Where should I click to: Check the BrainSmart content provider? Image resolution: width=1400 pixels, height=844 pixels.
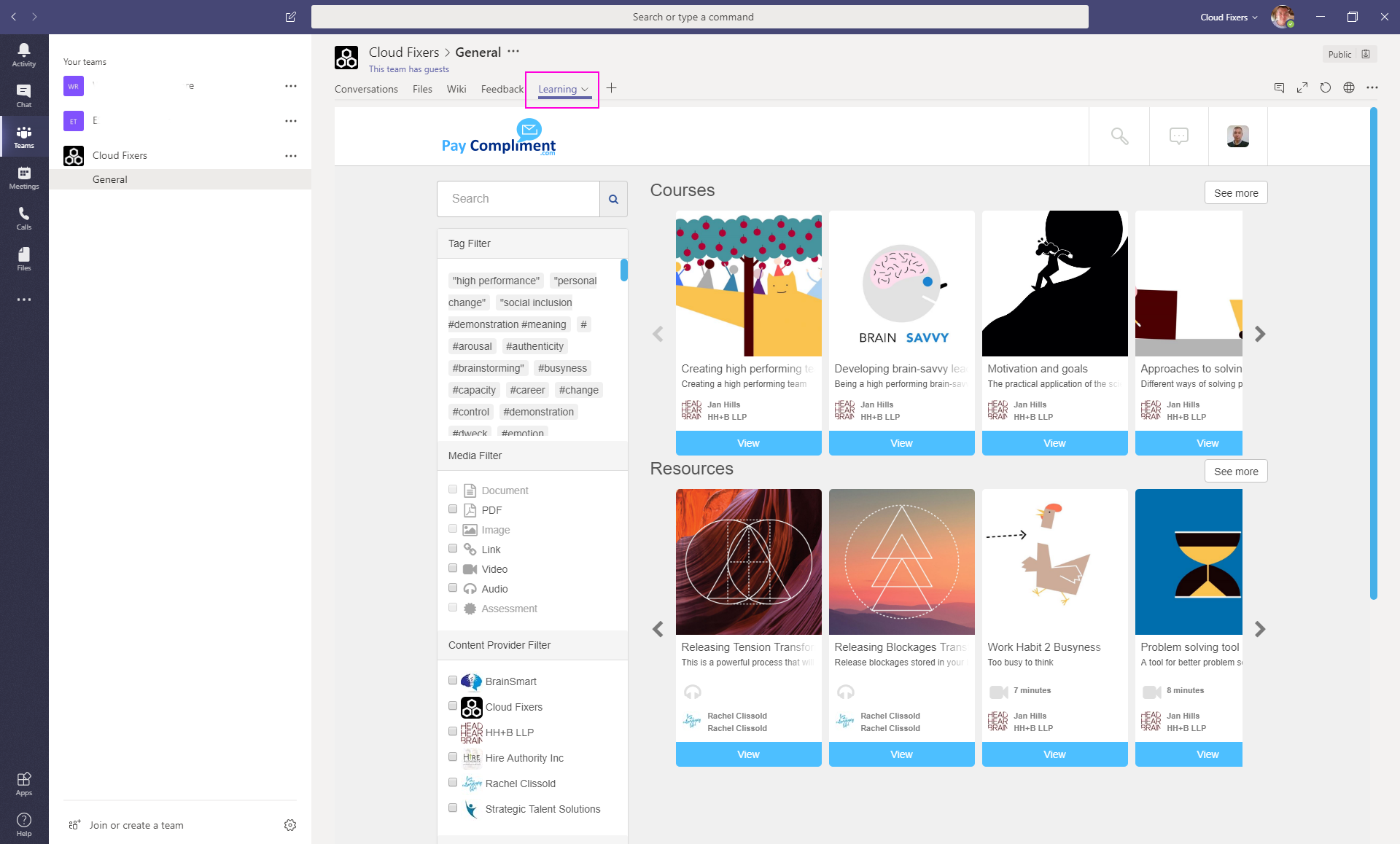[x=453, y=680]
